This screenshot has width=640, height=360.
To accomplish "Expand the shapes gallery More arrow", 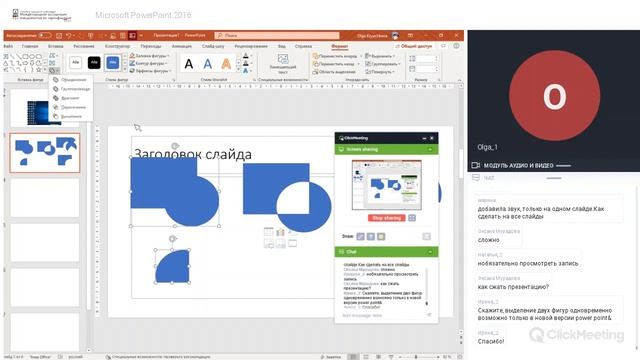I will [x=45, y=70].
